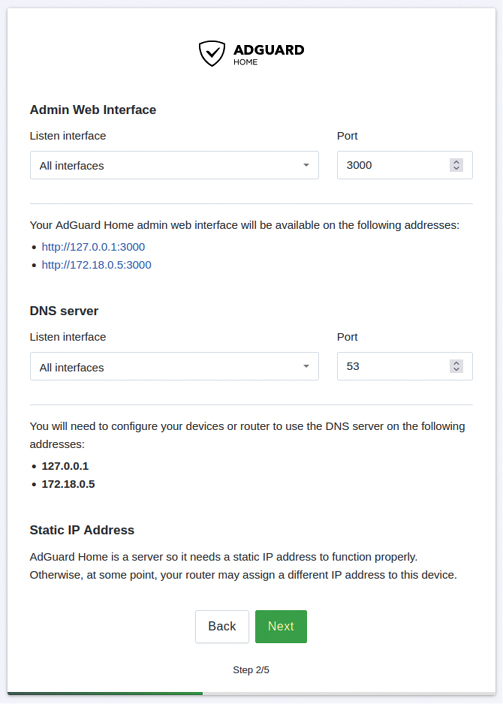
Task: Click the AdGuard Home shield logo
Action: 212,53
